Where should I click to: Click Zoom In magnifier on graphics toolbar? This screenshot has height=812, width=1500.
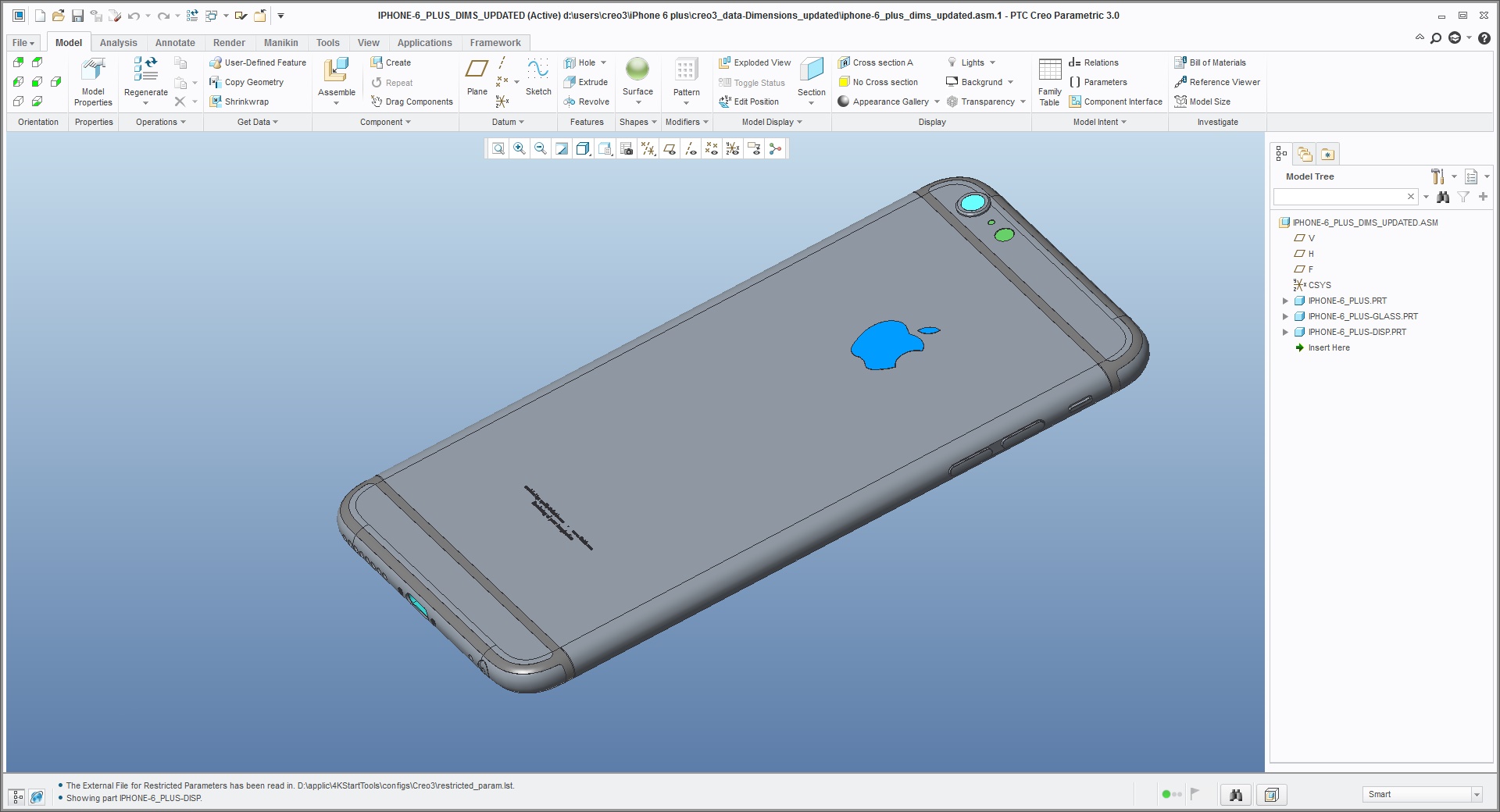(x=520, y=148)
